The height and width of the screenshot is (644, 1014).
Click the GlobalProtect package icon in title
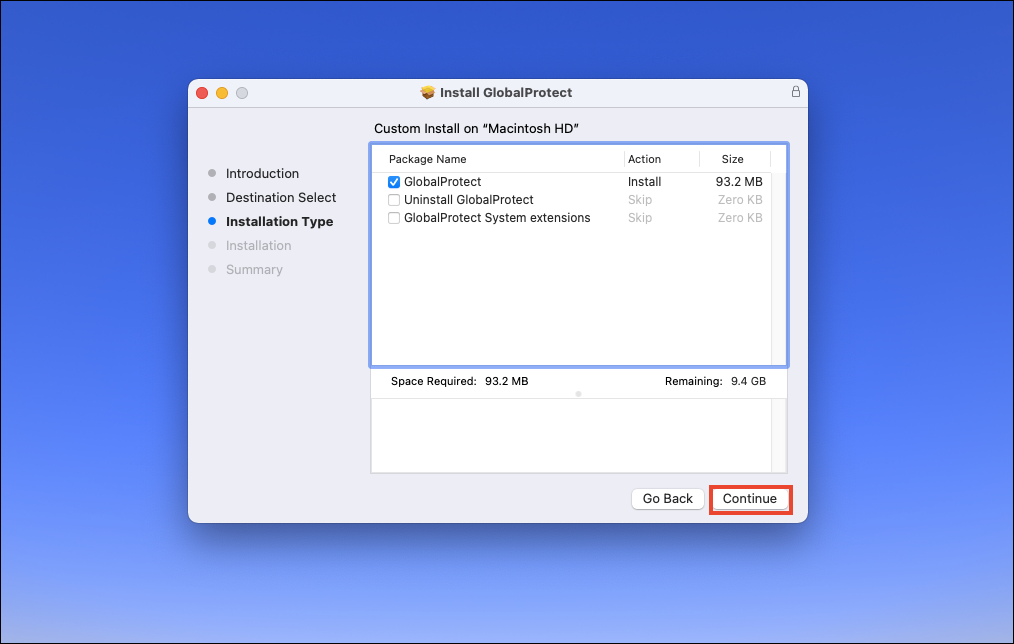(427, 92)
